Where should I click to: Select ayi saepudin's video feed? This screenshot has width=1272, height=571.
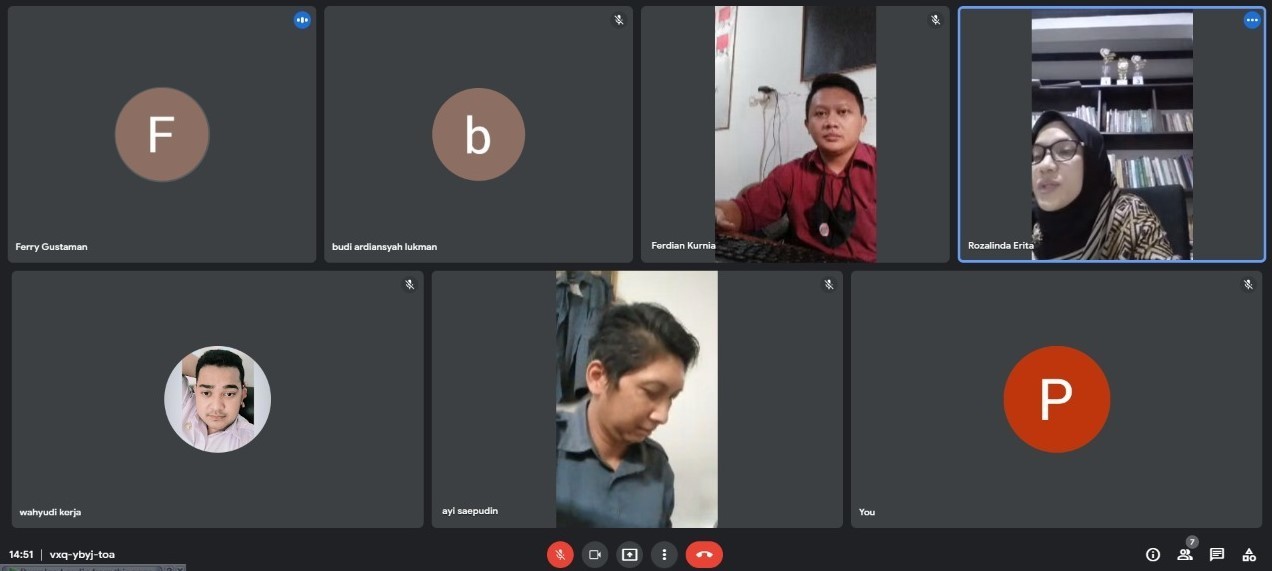(636, 398)
